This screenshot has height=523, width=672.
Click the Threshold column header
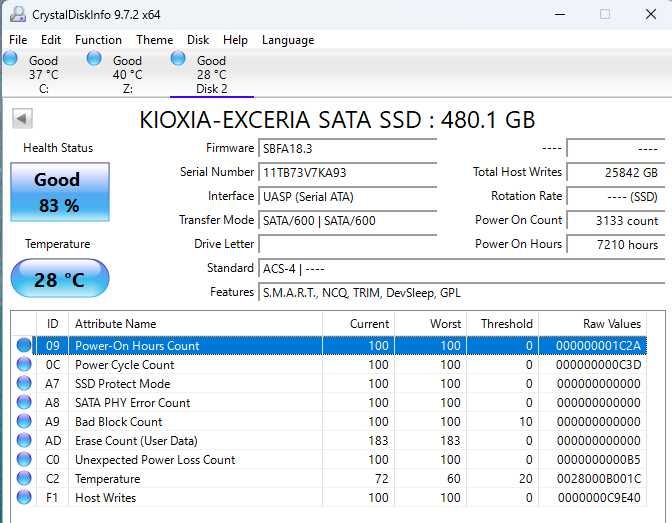(x=502, y=324)
